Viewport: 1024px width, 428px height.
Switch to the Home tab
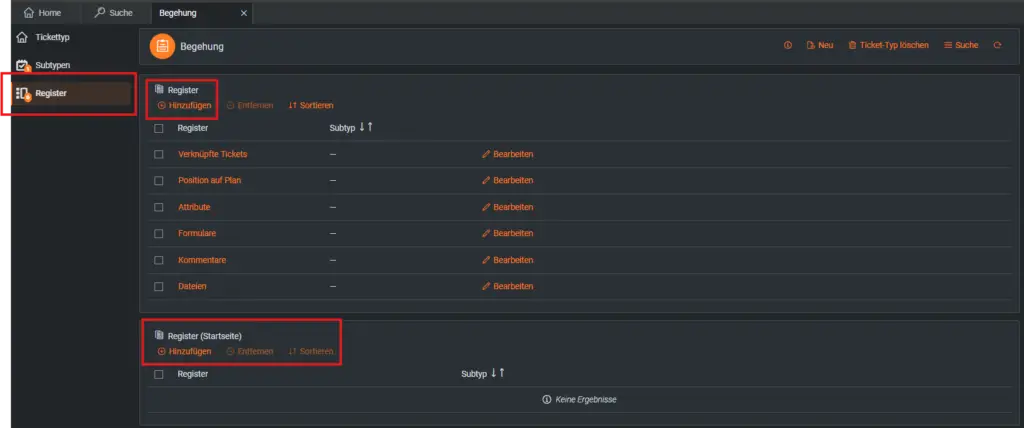point(42,13)
